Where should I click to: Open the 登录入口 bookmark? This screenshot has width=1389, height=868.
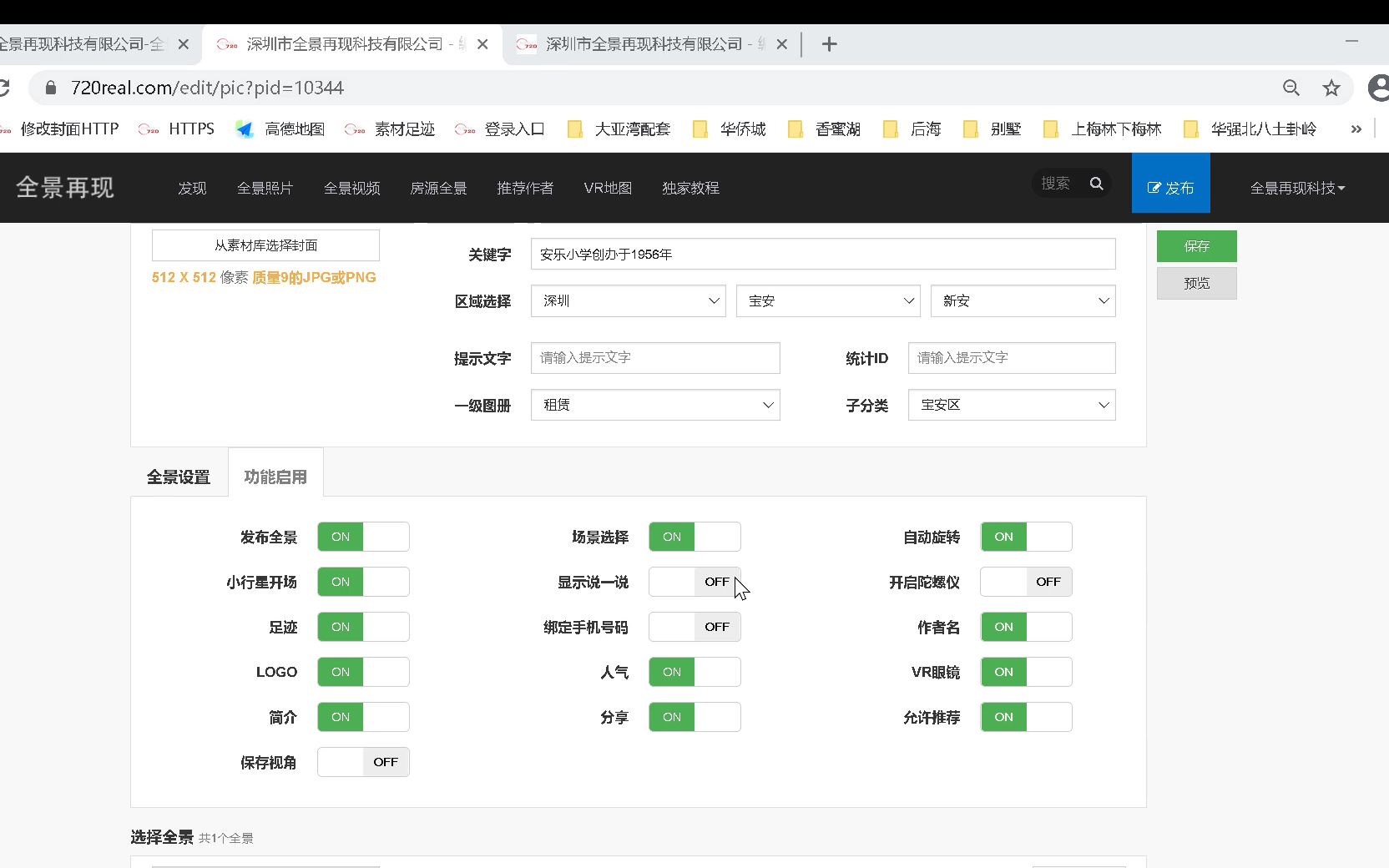(500, 129)
